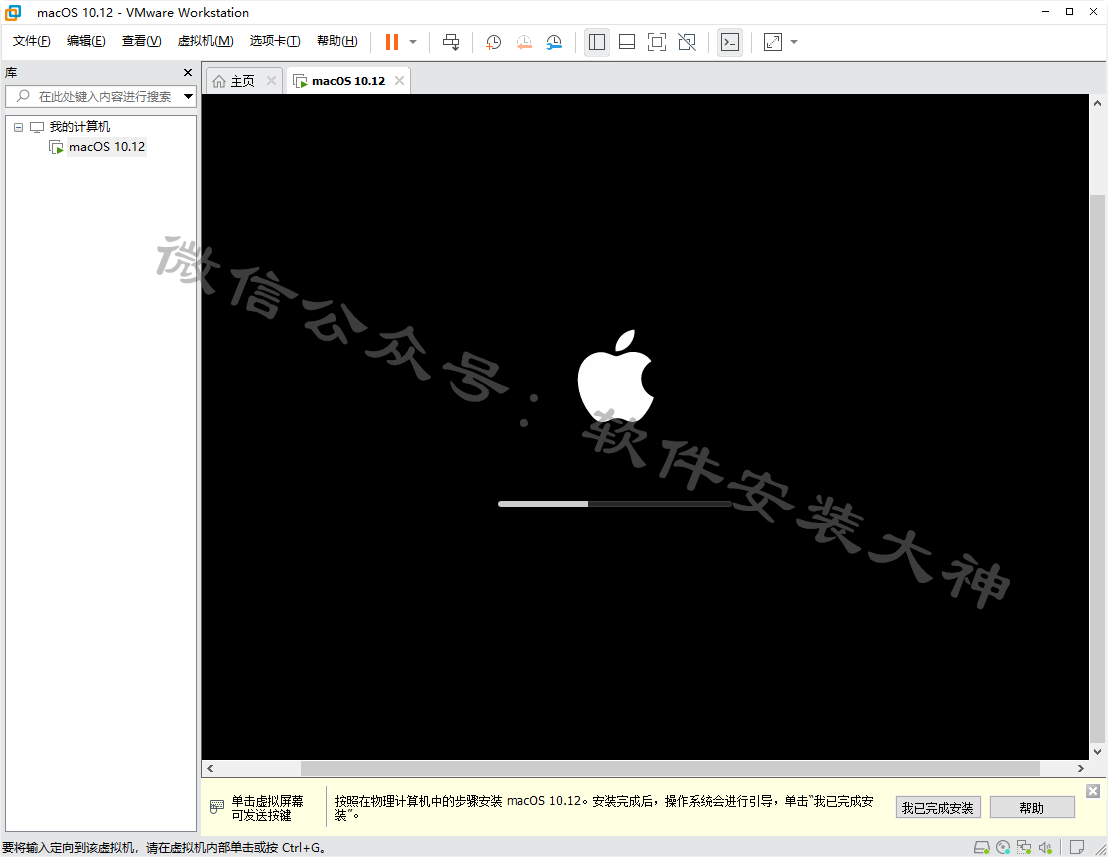Click the stretch guest display icon
Viewport: 1108px width, 857px height.
tap(773, 42)
